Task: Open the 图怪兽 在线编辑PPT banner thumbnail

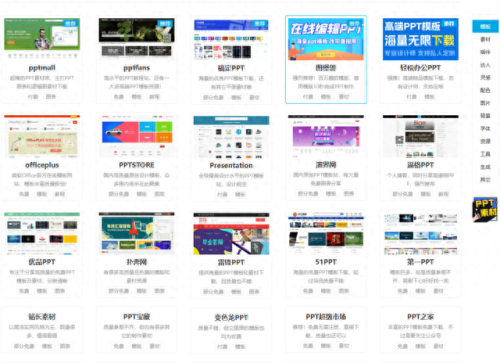Action: (x=326, y=39)
